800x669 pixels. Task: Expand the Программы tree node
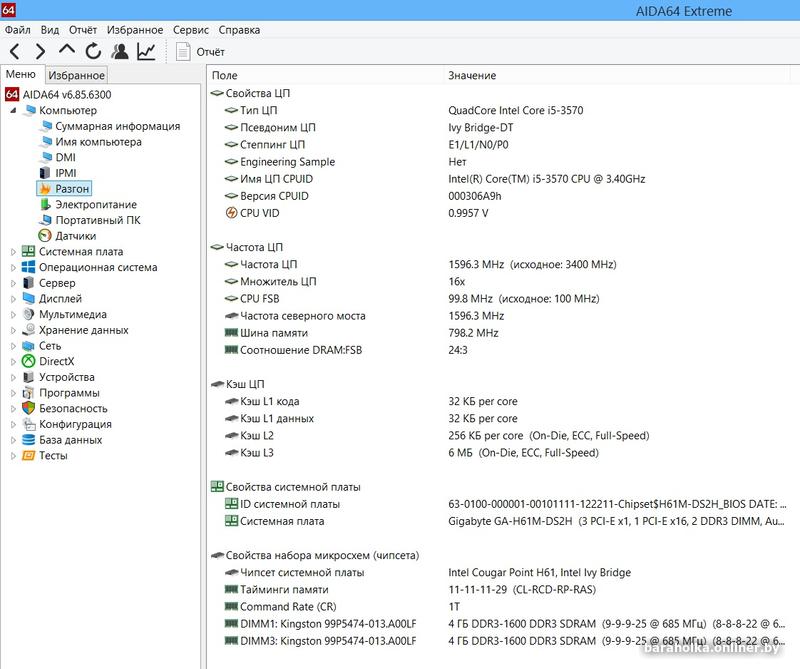pyautogui.click(x=13, y=393)
